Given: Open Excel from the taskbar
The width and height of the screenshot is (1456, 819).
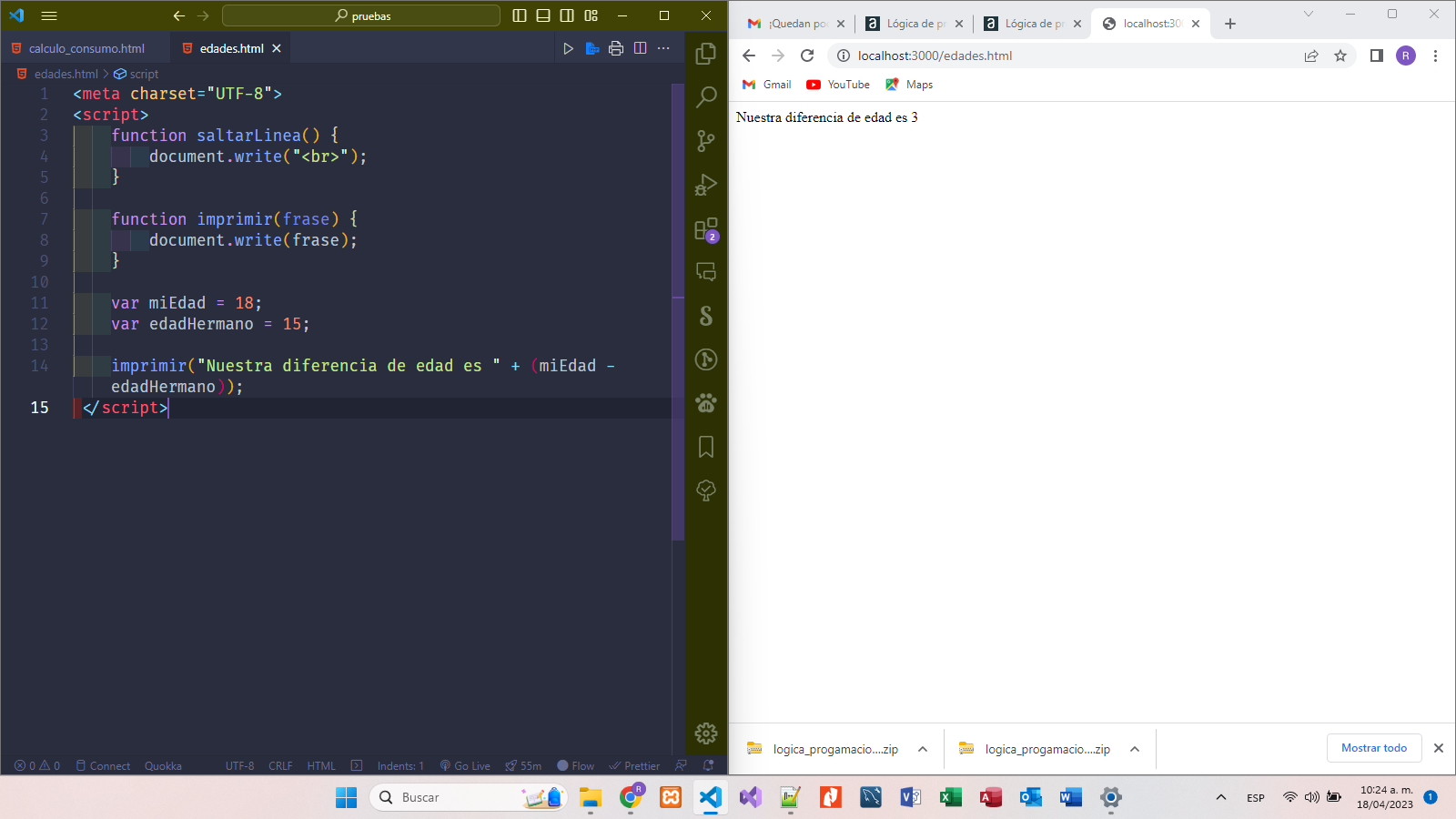Looking at the screenshot, I should tap(951, 797).
